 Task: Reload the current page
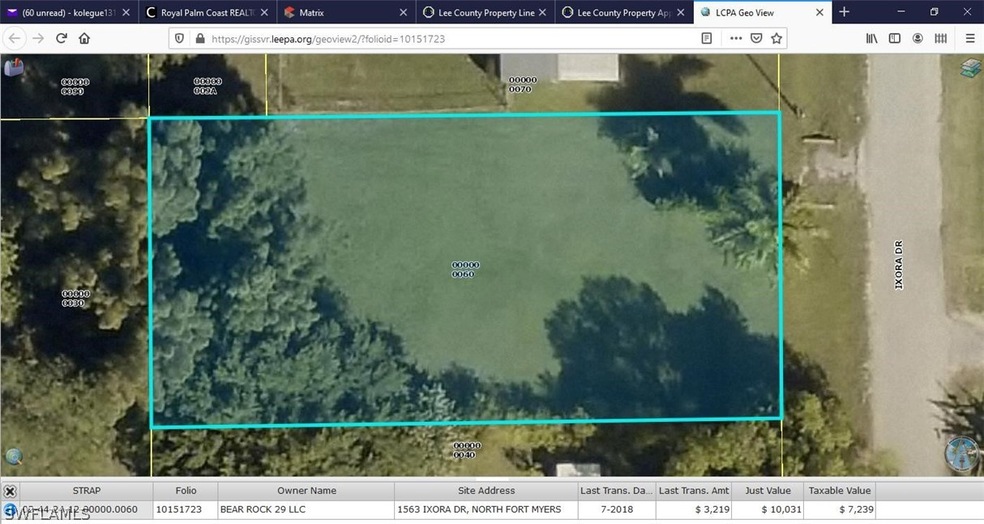[61, 38]
